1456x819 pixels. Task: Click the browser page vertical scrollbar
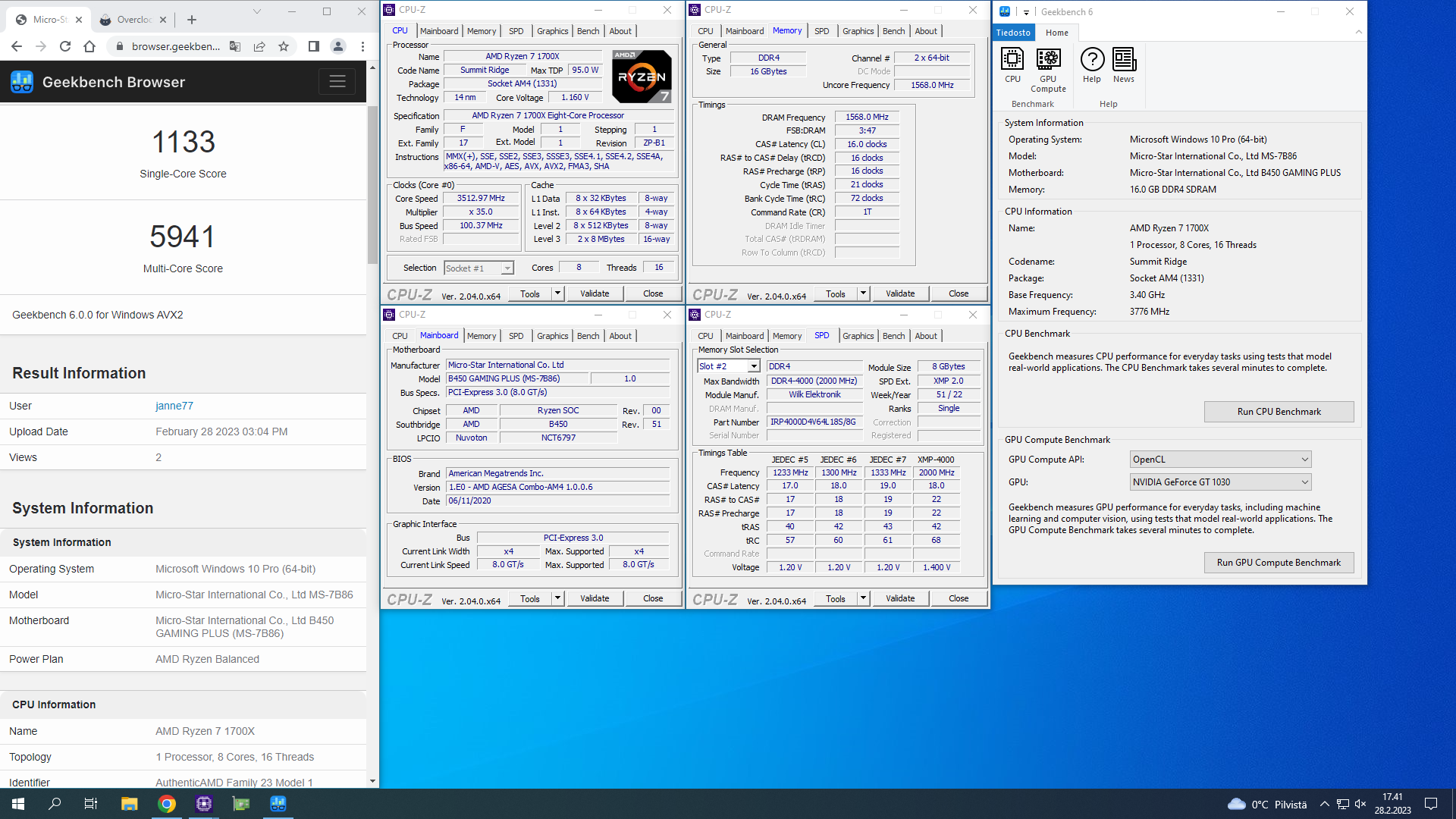click(372, 184)
